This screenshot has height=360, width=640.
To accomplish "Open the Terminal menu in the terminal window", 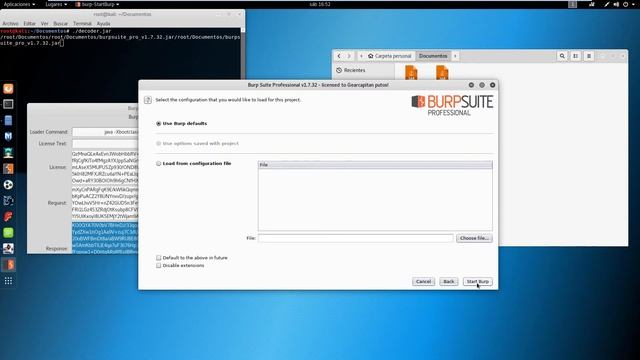I will pyautogui.click(x=82, y=24).
